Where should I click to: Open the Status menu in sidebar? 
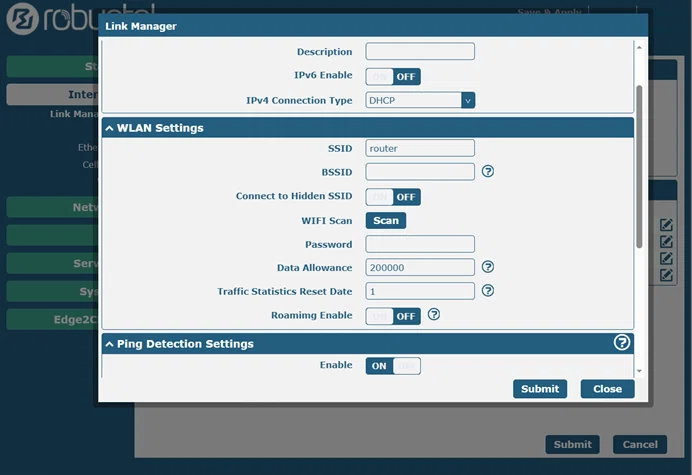(53, 66)
